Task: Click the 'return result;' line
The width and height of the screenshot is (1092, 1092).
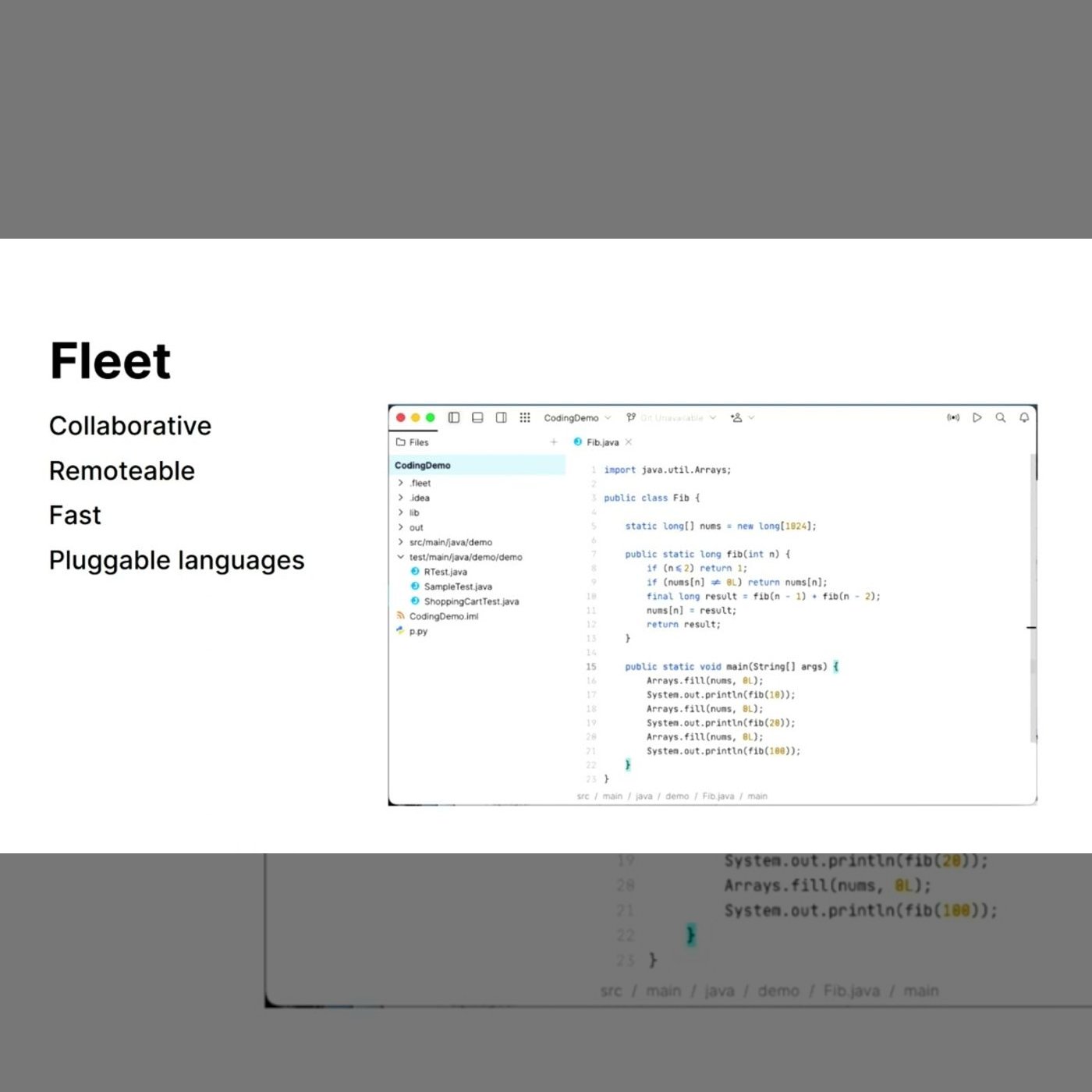Action: (683, 624)
